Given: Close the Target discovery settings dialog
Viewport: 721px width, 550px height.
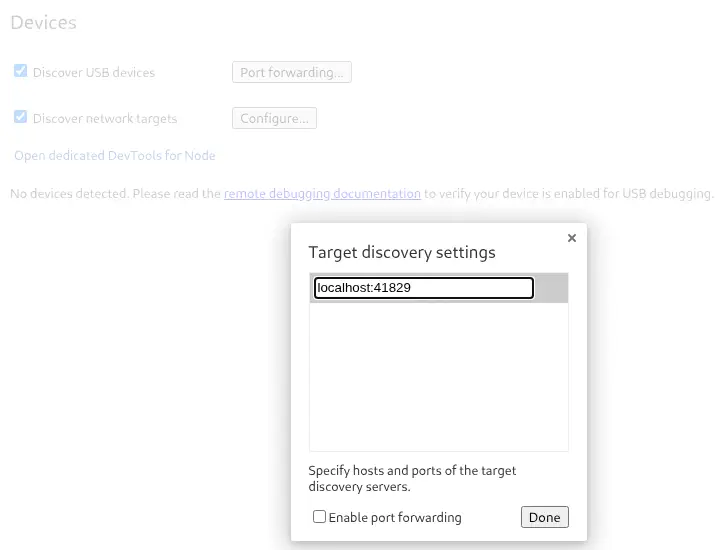Looking at the screenshot, I should (571, 238).
